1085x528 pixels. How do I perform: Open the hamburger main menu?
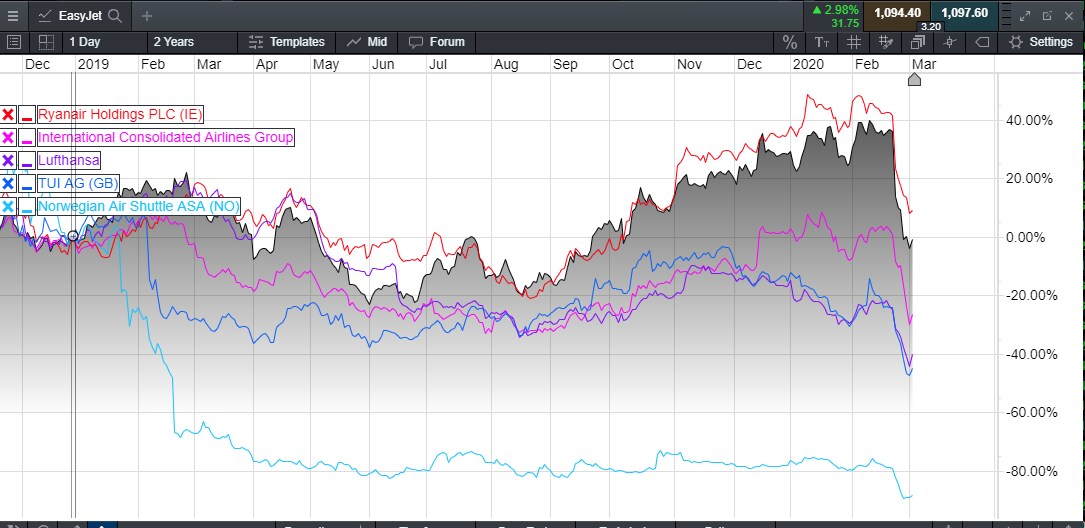pyautogui.click(x=13, y=15)
